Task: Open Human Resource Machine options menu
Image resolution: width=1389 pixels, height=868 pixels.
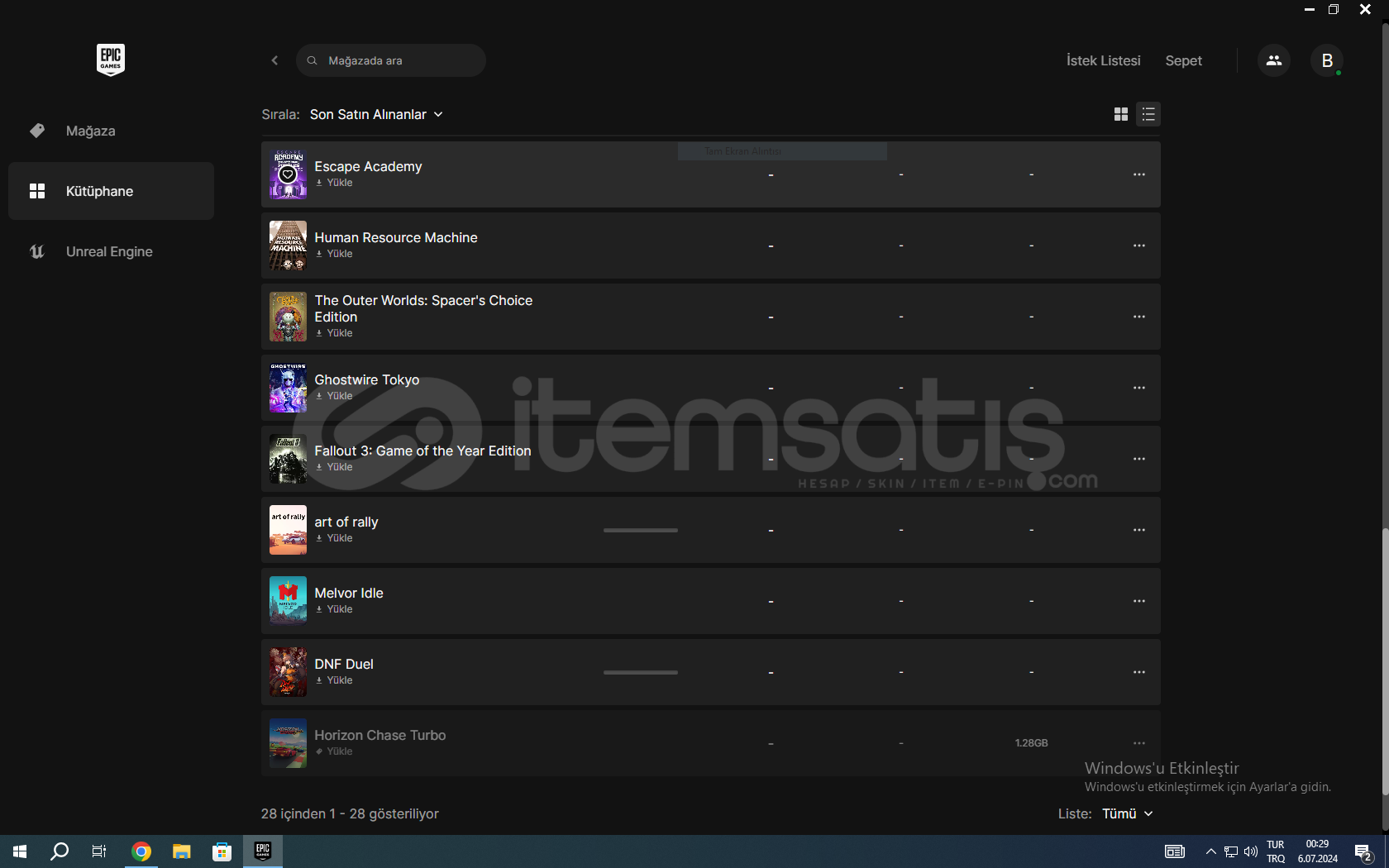Action: (x=1139, y=246)
